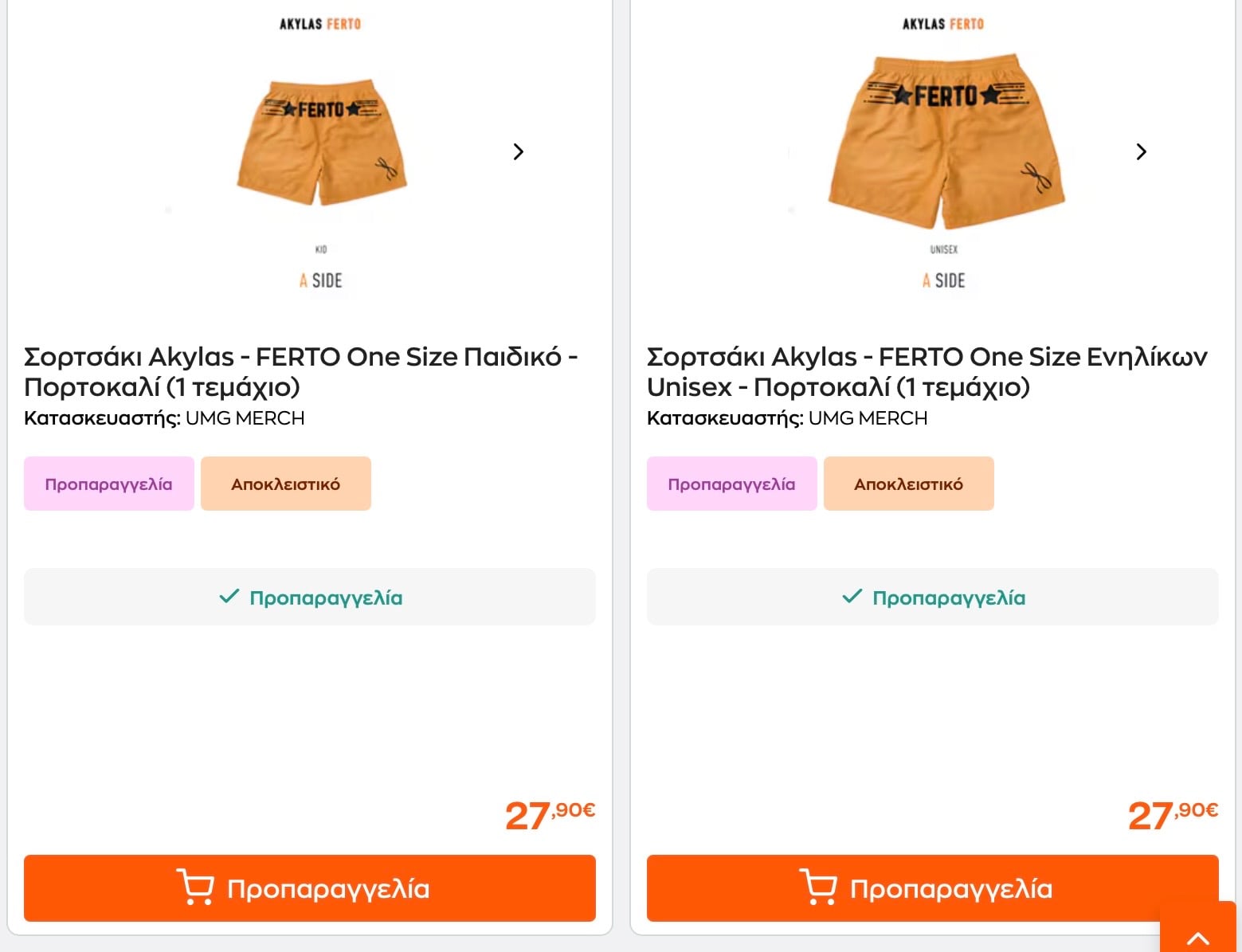Open title link for Παιδικό shorts
Image resolution: width=1242 pixels, height=952 pixels.
click(x=300, y=371)
